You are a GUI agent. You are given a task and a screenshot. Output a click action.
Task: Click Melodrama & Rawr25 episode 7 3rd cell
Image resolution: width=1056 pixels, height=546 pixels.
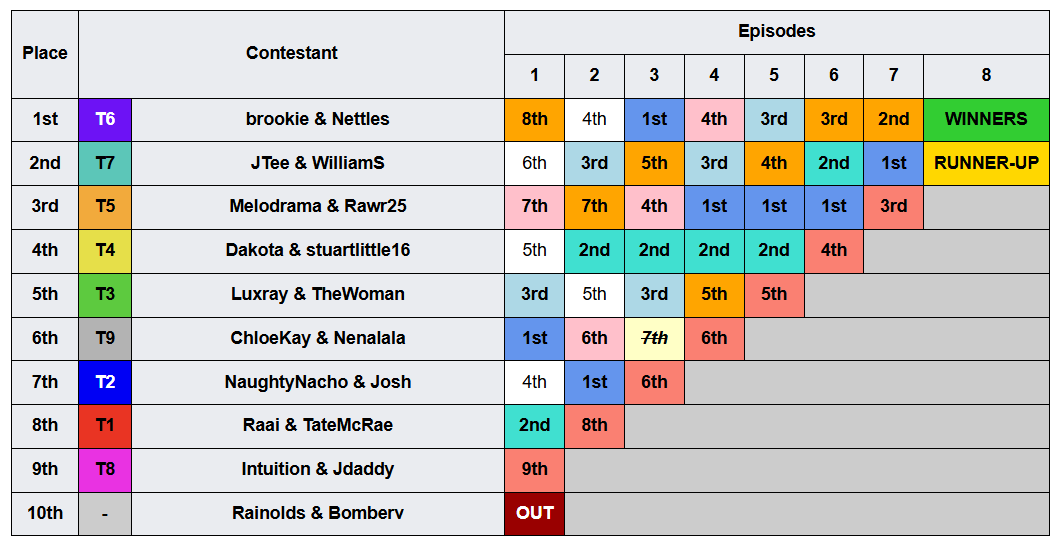tap(893, 207)
